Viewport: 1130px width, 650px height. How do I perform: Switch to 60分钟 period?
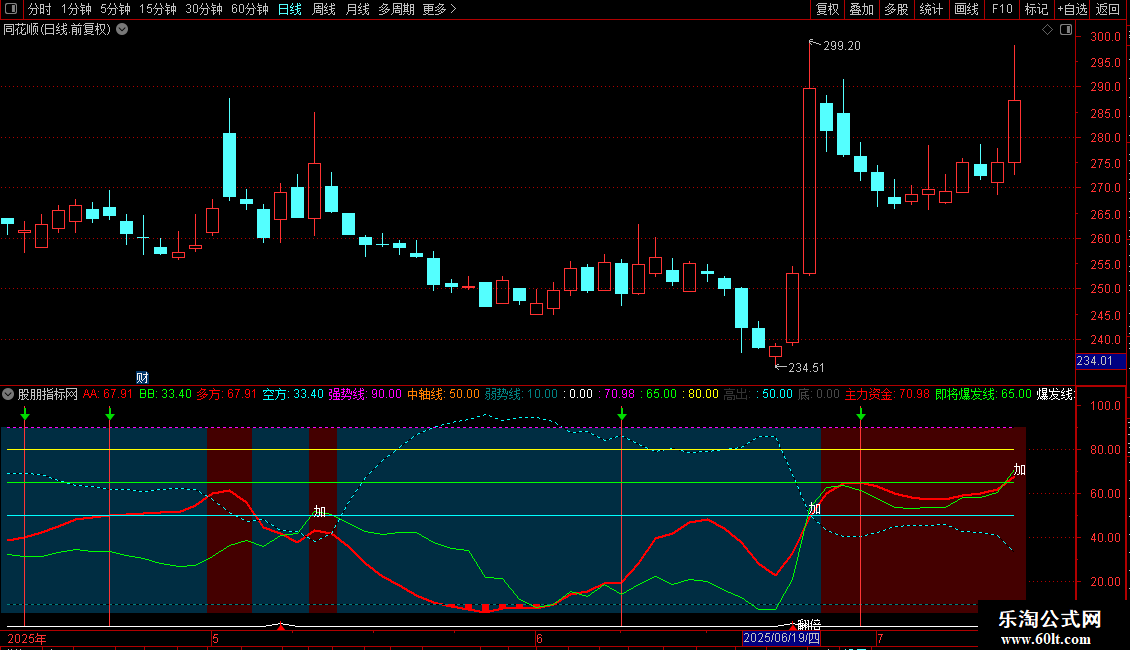[249, 9]
